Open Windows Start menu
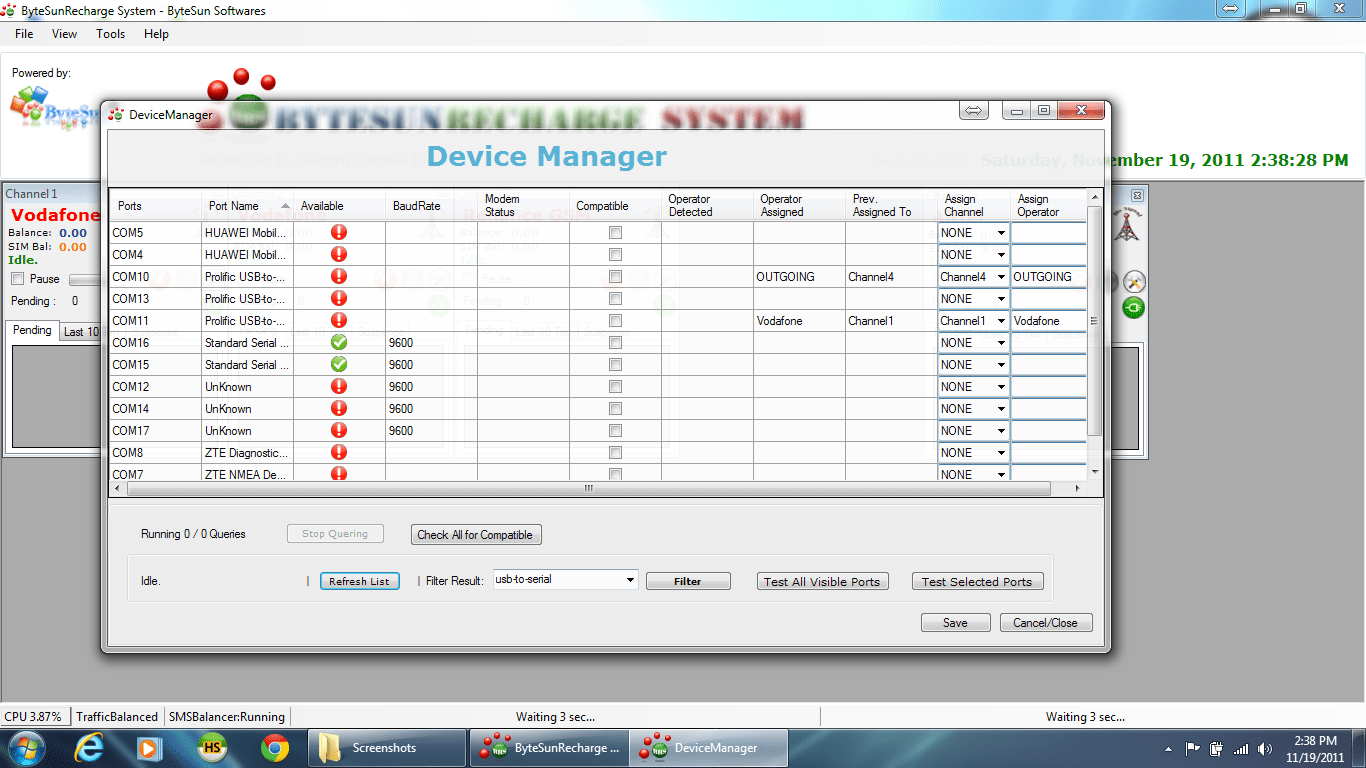1366x768 pixels. coord(27,747)
